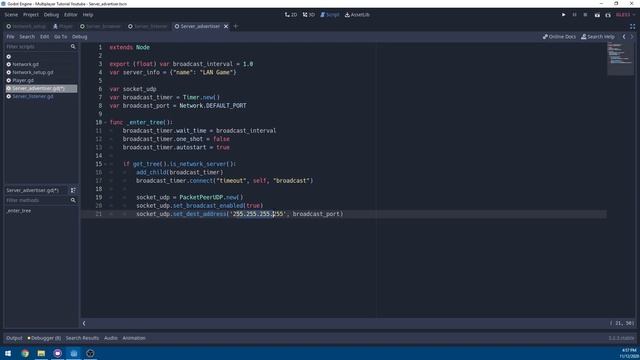Play the current scene clapper icon
The width and height of the screenshot is (640, 360).
pyautogui.click(x=597, y=15)
